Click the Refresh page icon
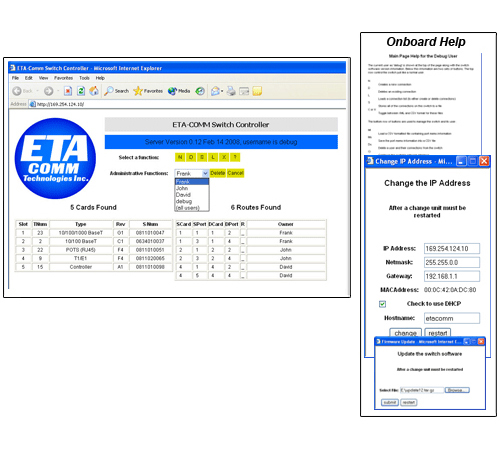This screenshot has width=500, height=452. click(x=81, y=91)
